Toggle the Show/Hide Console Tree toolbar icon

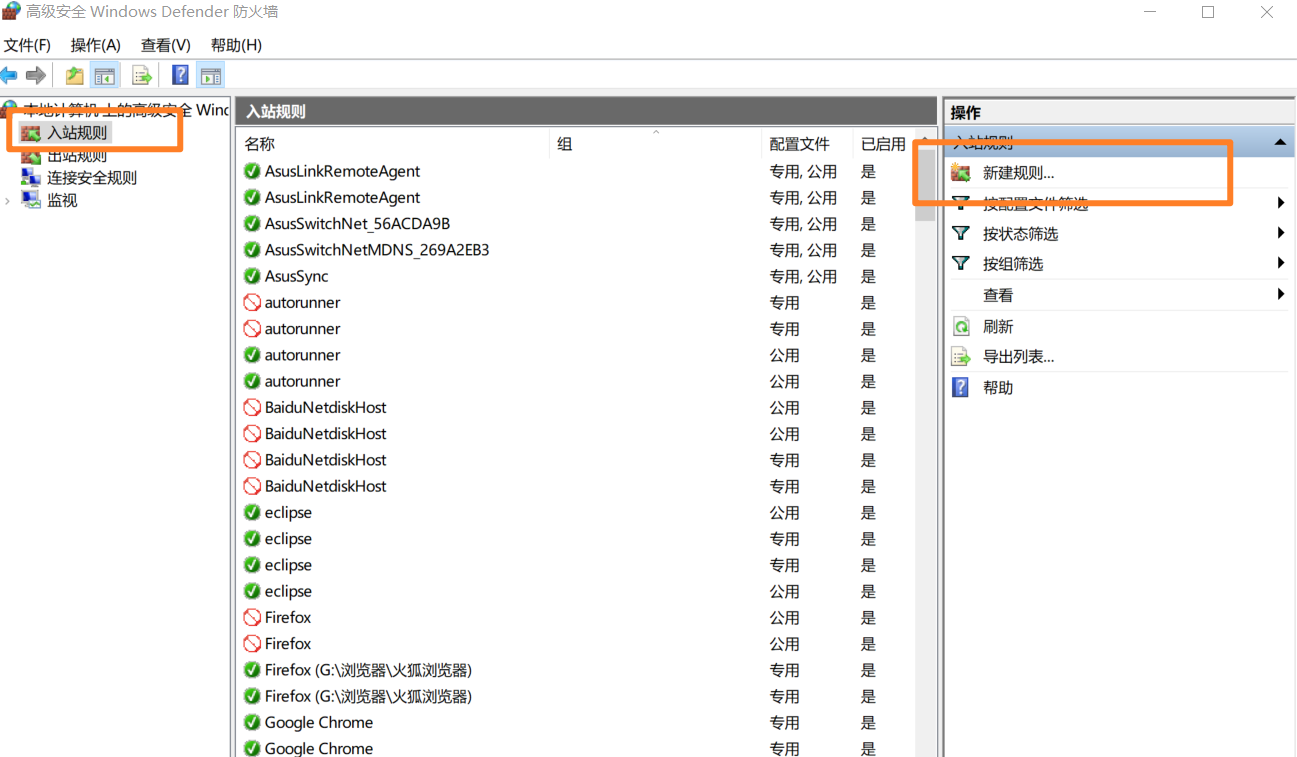coord(104,75)
